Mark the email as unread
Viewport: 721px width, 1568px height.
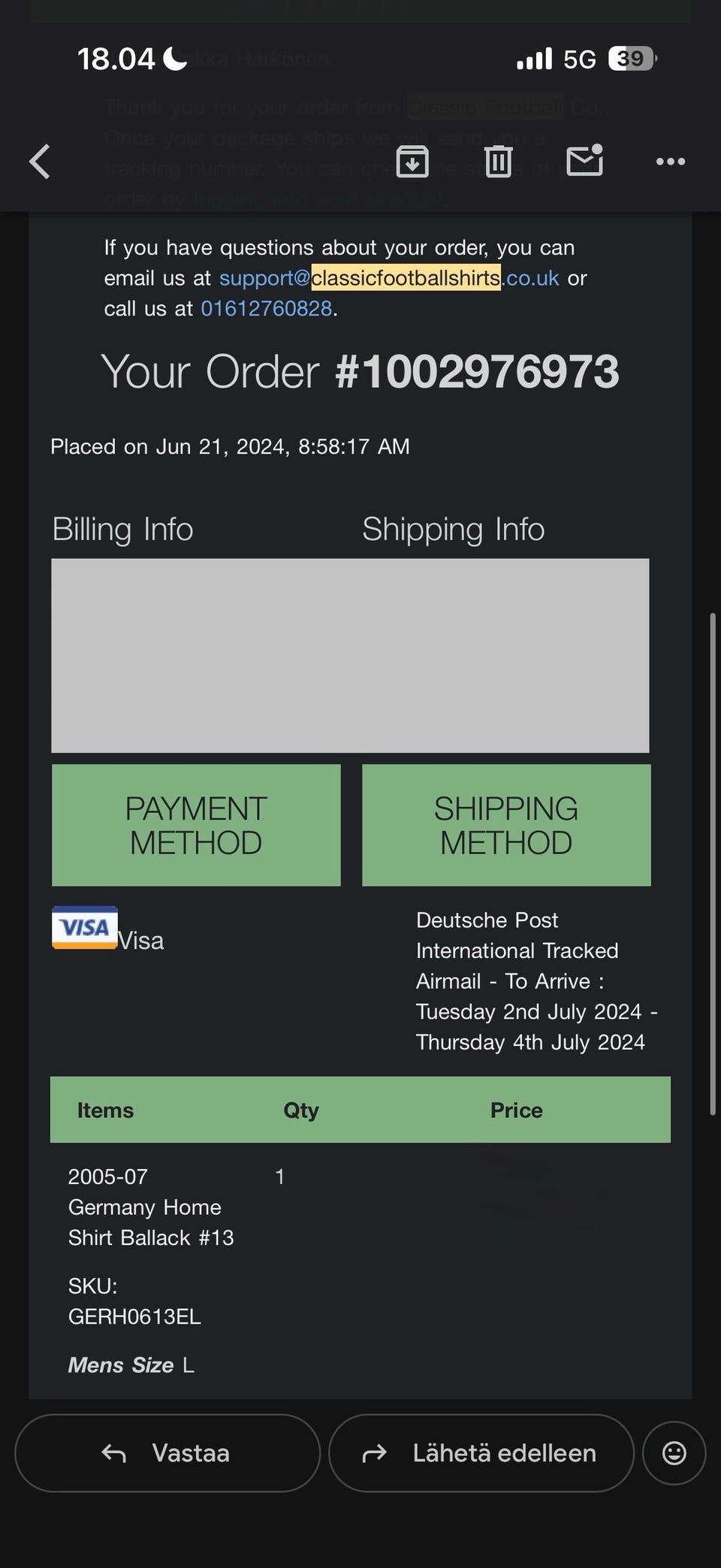pos(584,160)
